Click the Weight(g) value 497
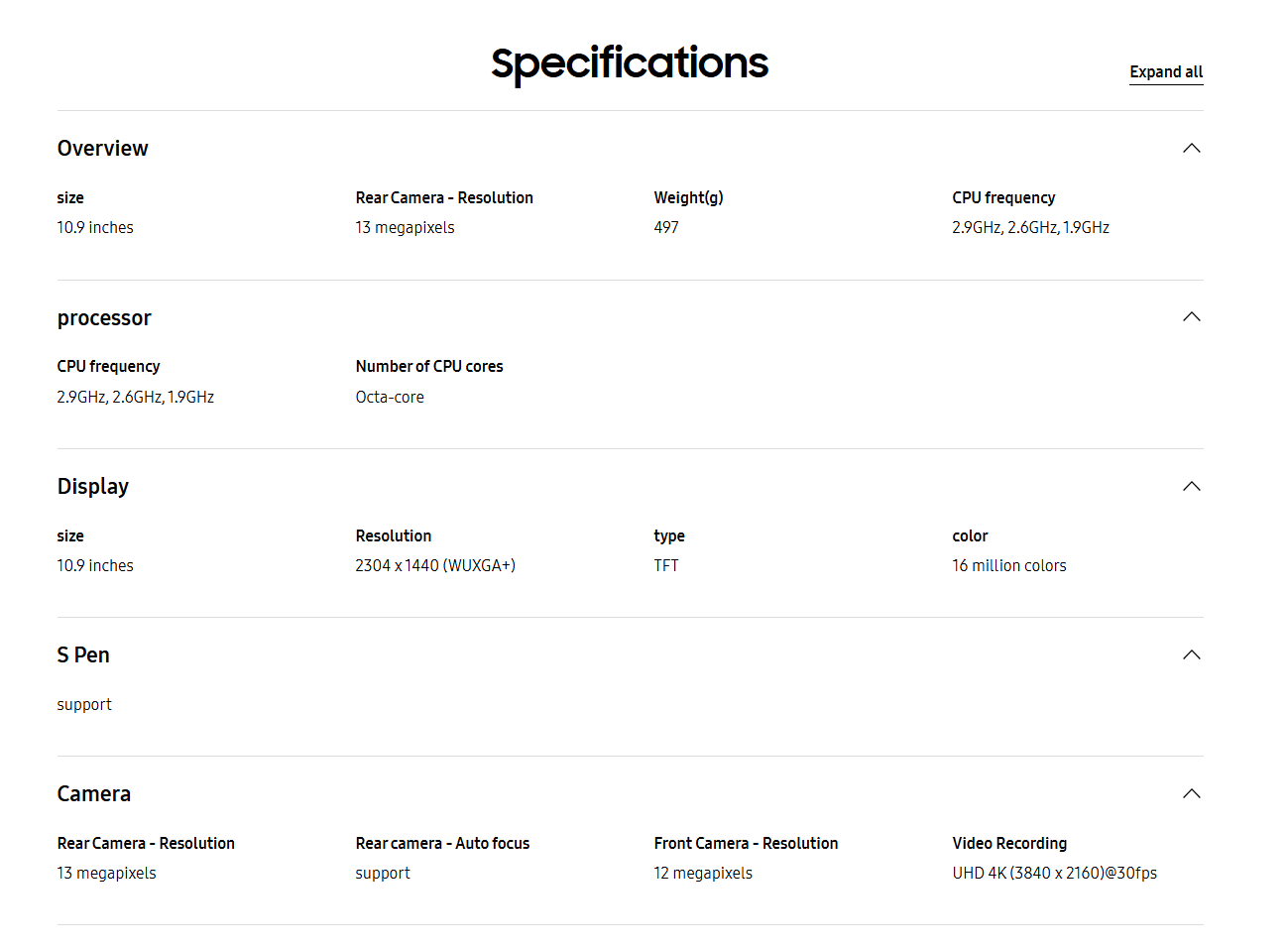 [666, 228]
